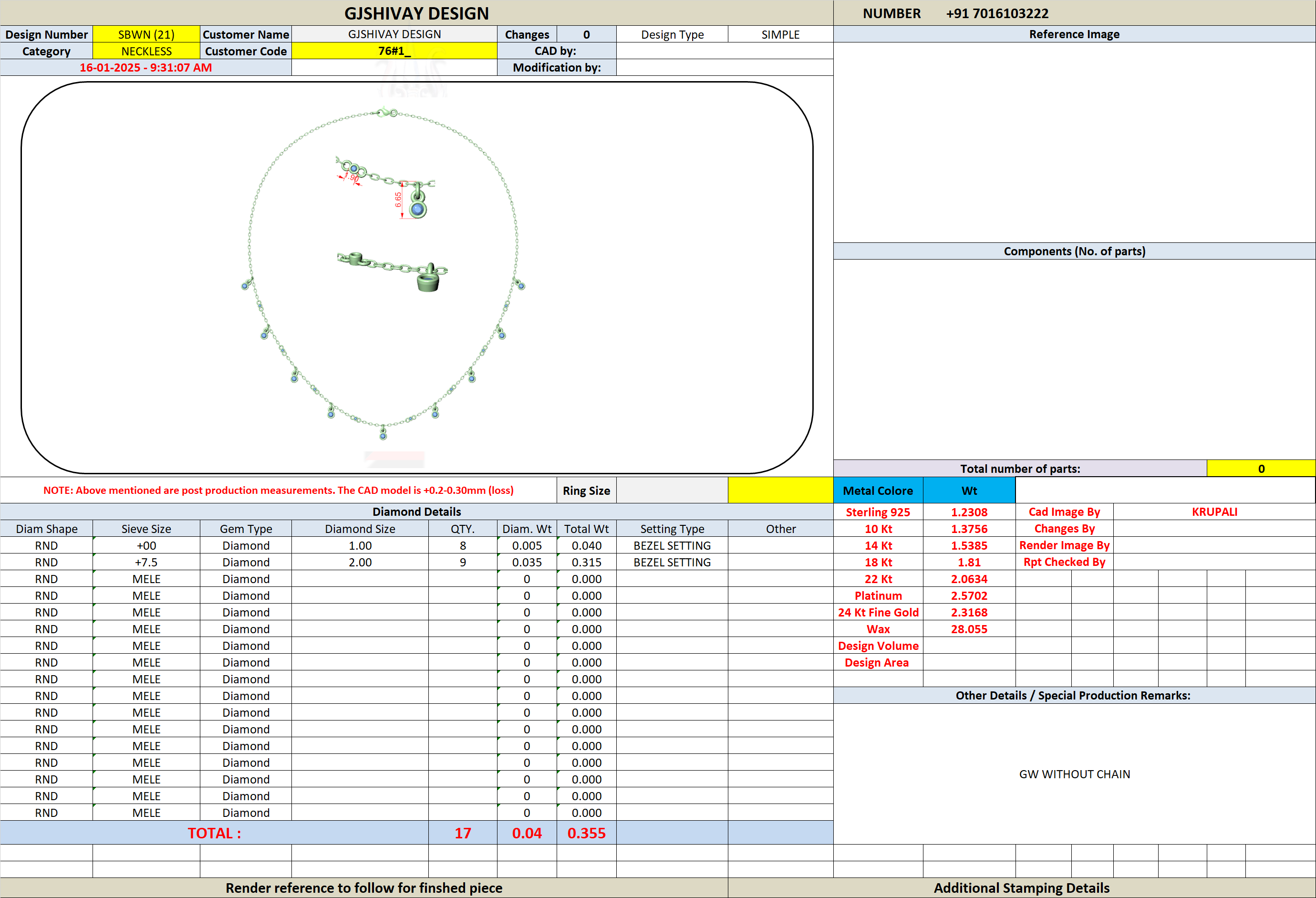Select the Sterling 925 weight '1.2308'
Image resolution: width=1316 pixels, height=898 pixels.
coord(969,512)
